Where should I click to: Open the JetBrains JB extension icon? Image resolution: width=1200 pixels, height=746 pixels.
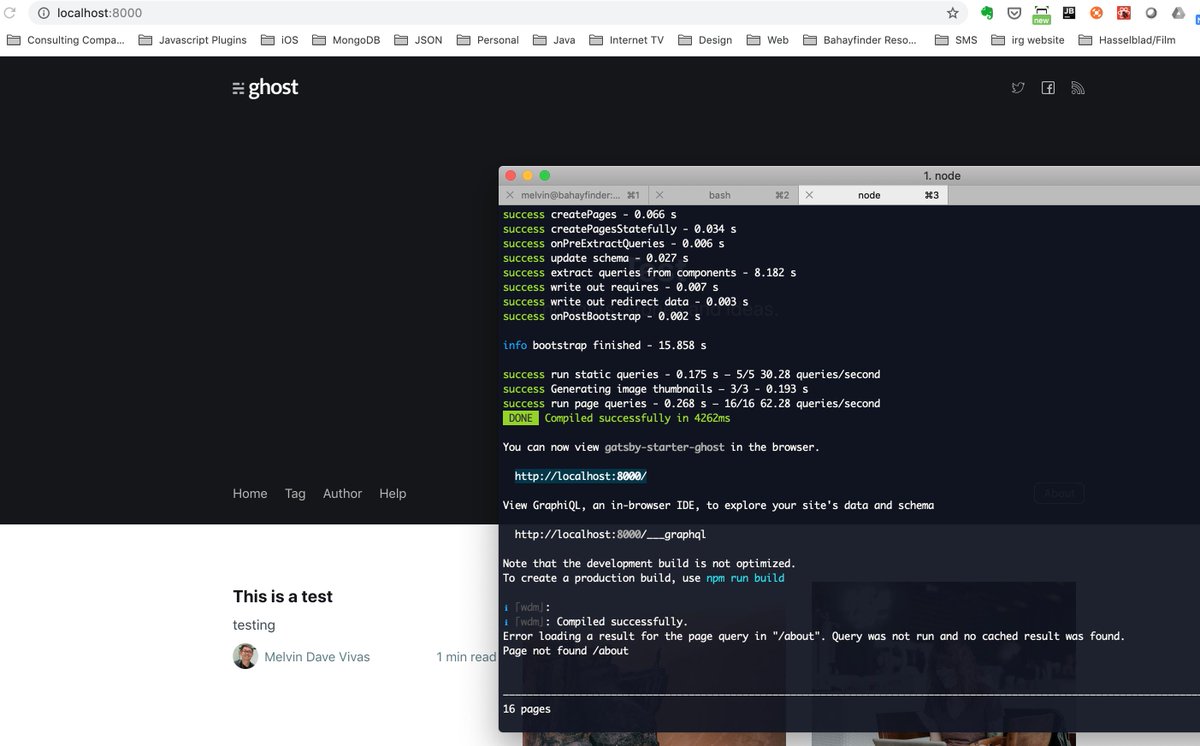tap(1068, 13)
